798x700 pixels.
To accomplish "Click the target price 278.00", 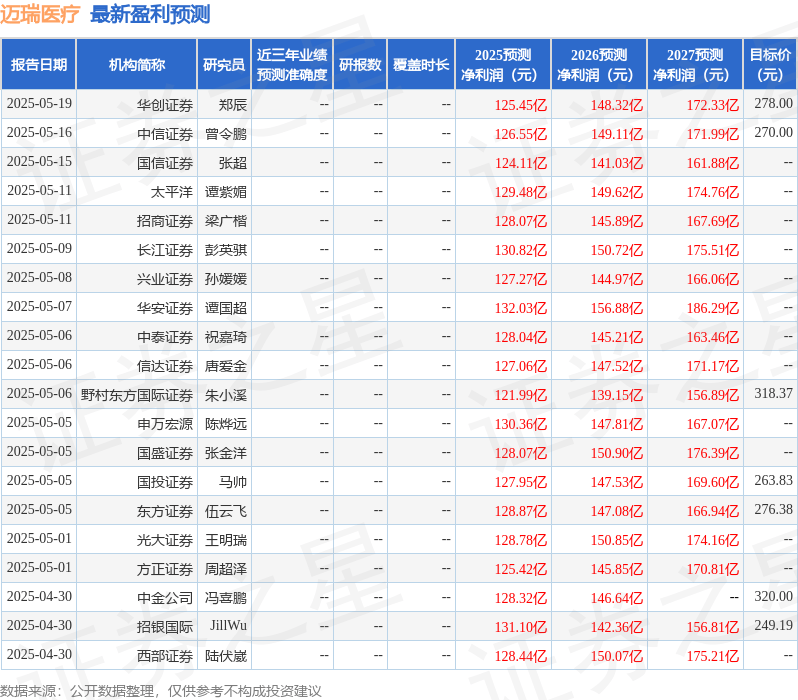I will (x=773, y=103).
